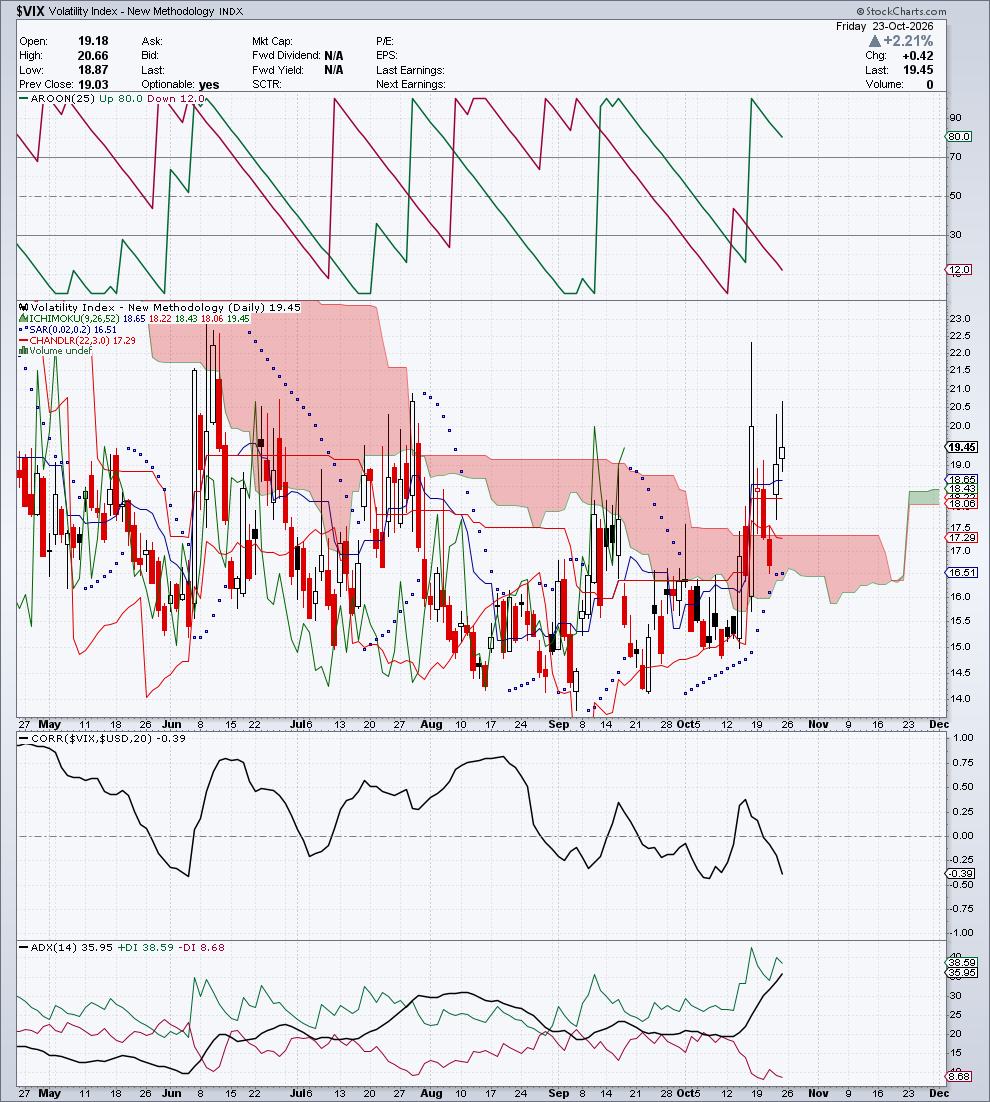Click the Prev Close value 19.03
The width and height of the screenshot is (990, 1102).
[x=93, y=84]
